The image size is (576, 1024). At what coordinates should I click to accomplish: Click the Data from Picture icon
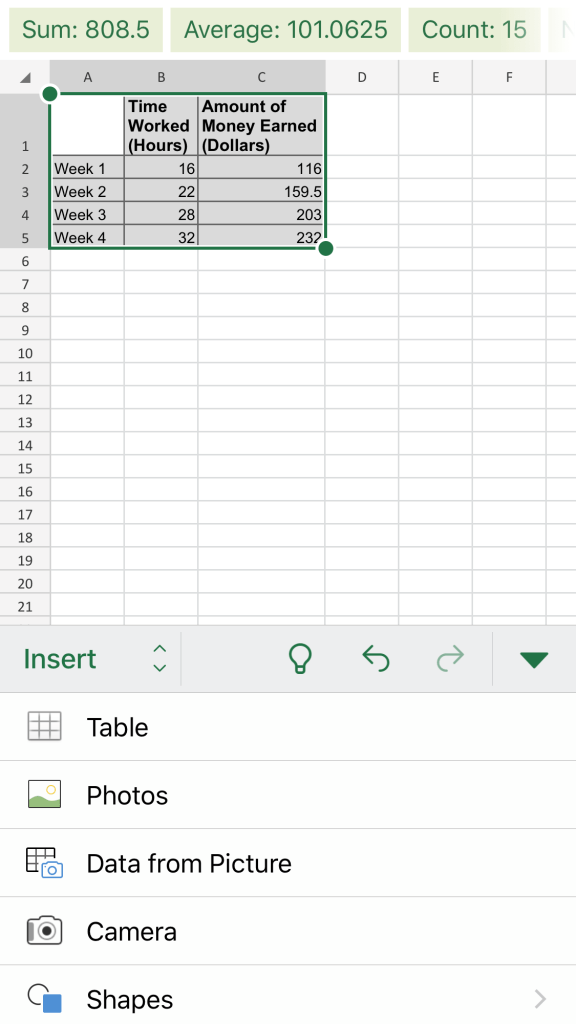(x=44, y=863)
